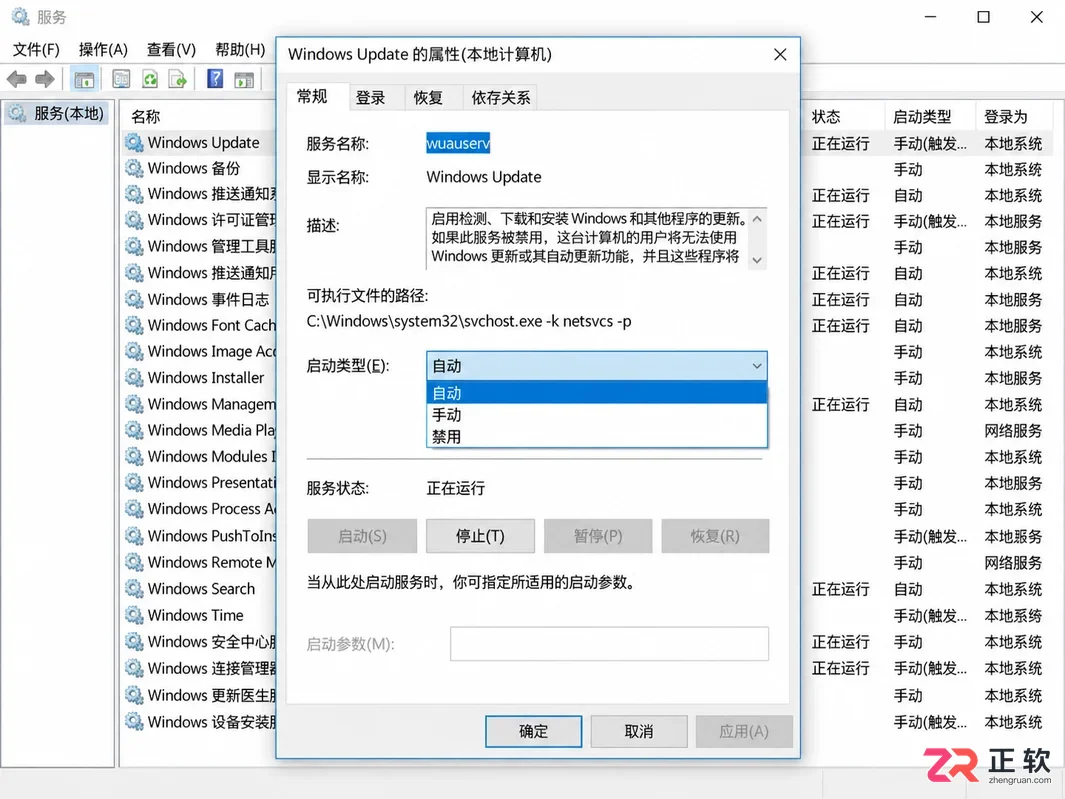This screenshot has height=799, width=1065.
Task: Open the 查看(V) menu
Action: [171, 50]
